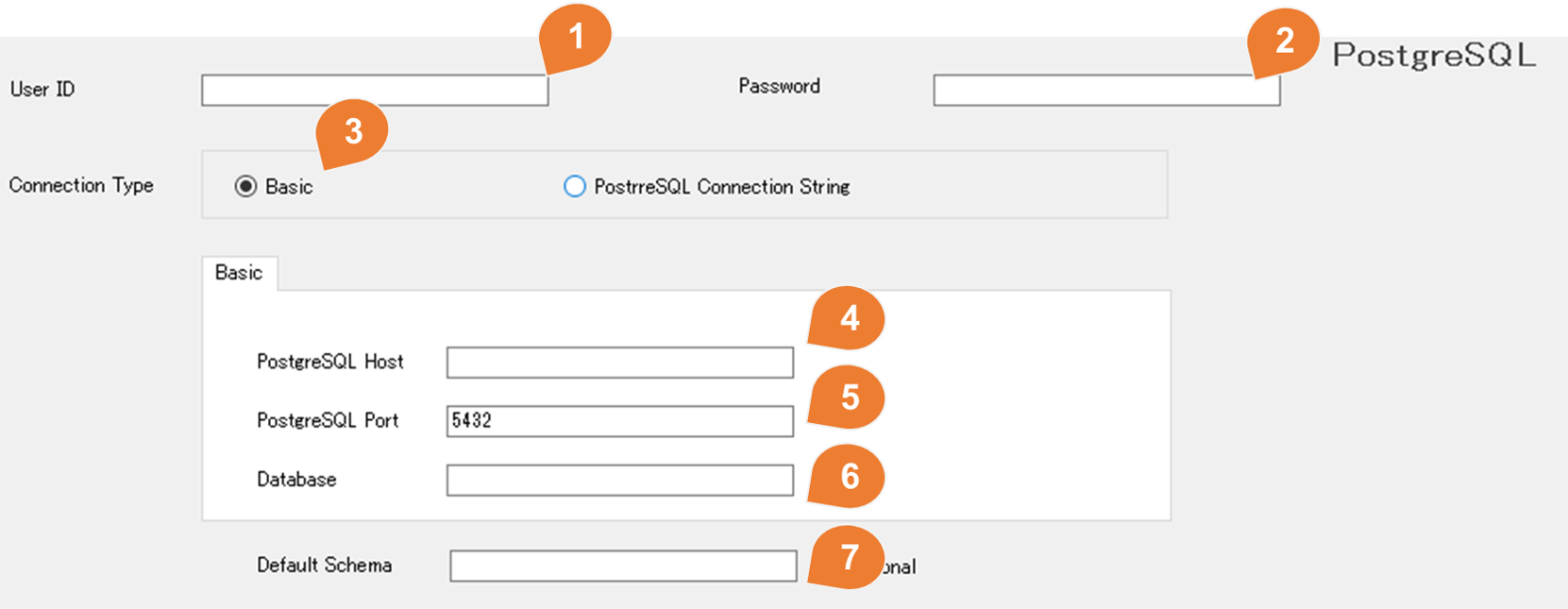Select the PostrreSQL Connection String radio button

pyautogui.click(x=574, y=187)
